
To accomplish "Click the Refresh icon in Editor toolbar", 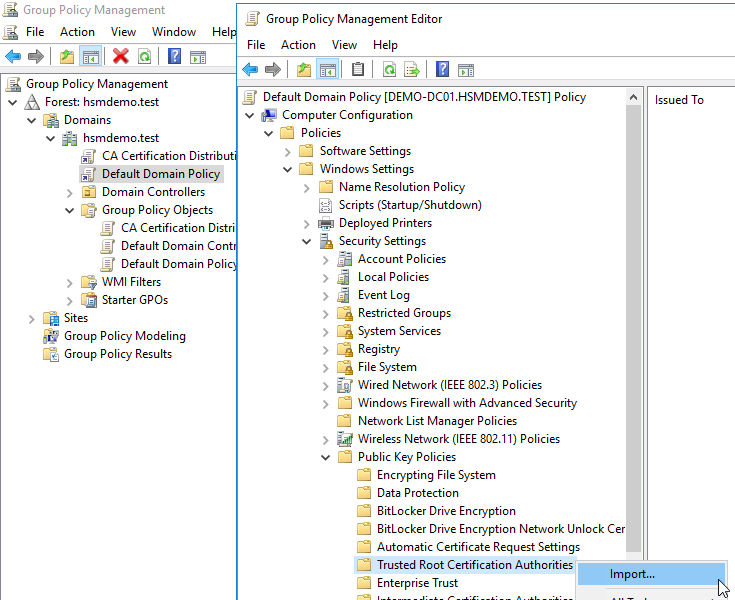I will coord(388,69).
